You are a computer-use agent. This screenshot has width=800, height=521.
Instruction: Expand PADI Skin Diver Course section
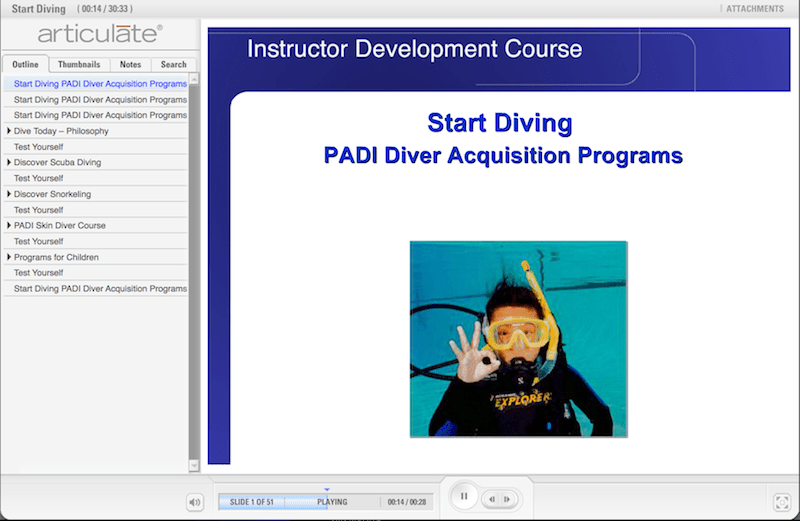pyautogui.click(x=9, y=225)
